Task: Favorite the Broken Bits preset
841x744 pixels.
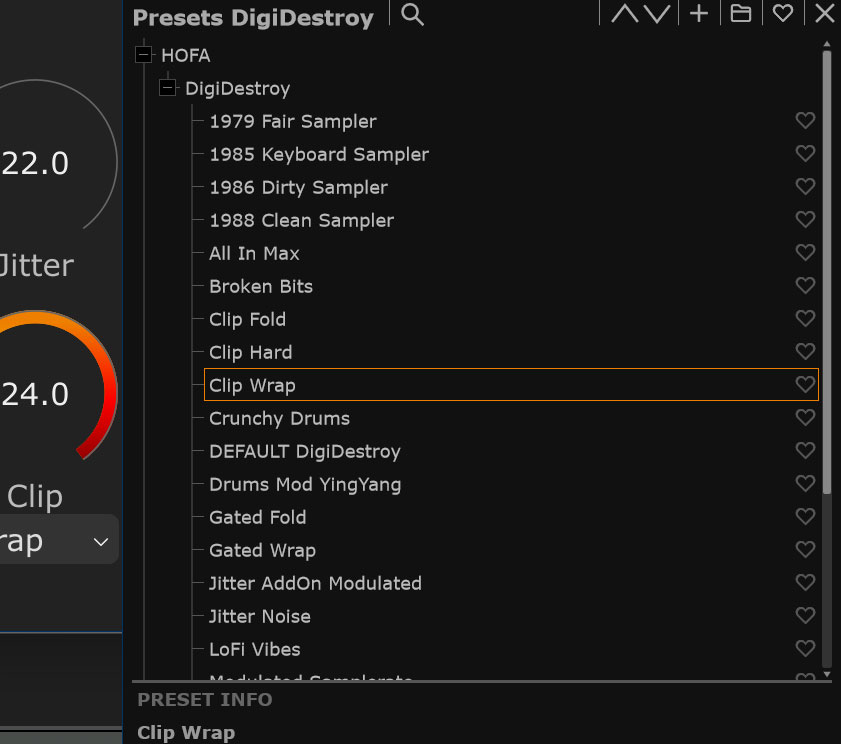Action: [x=805, y=285]
